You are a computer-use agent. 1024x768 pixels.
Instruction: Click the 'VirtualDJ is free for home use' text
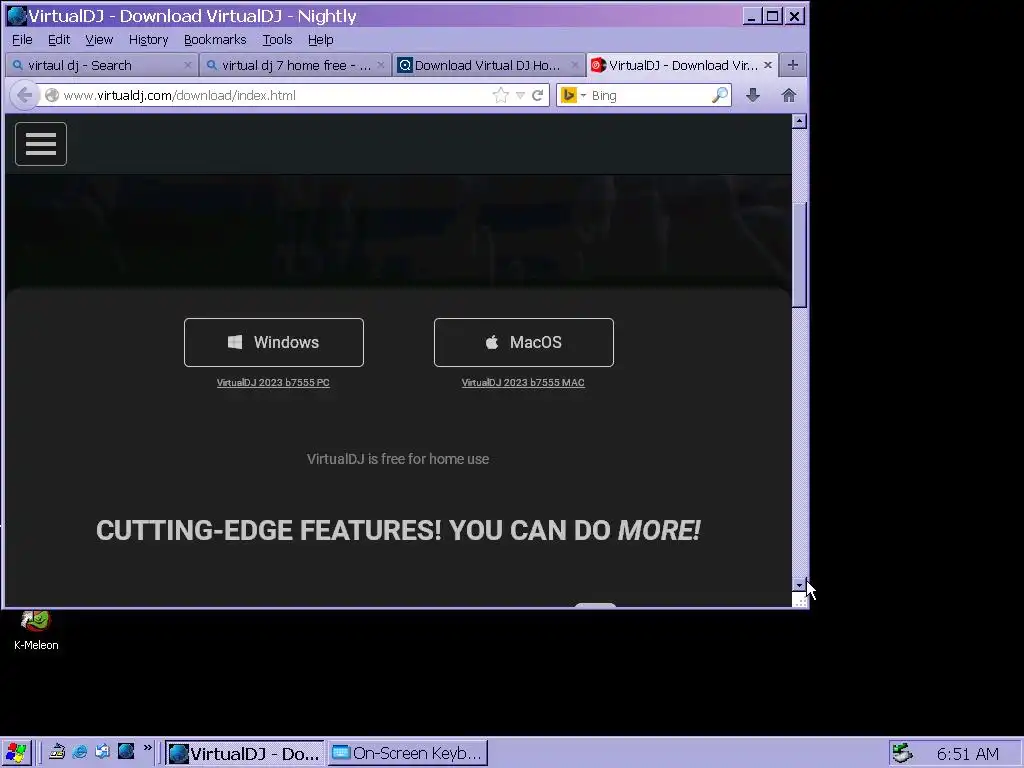click(398, 459)
